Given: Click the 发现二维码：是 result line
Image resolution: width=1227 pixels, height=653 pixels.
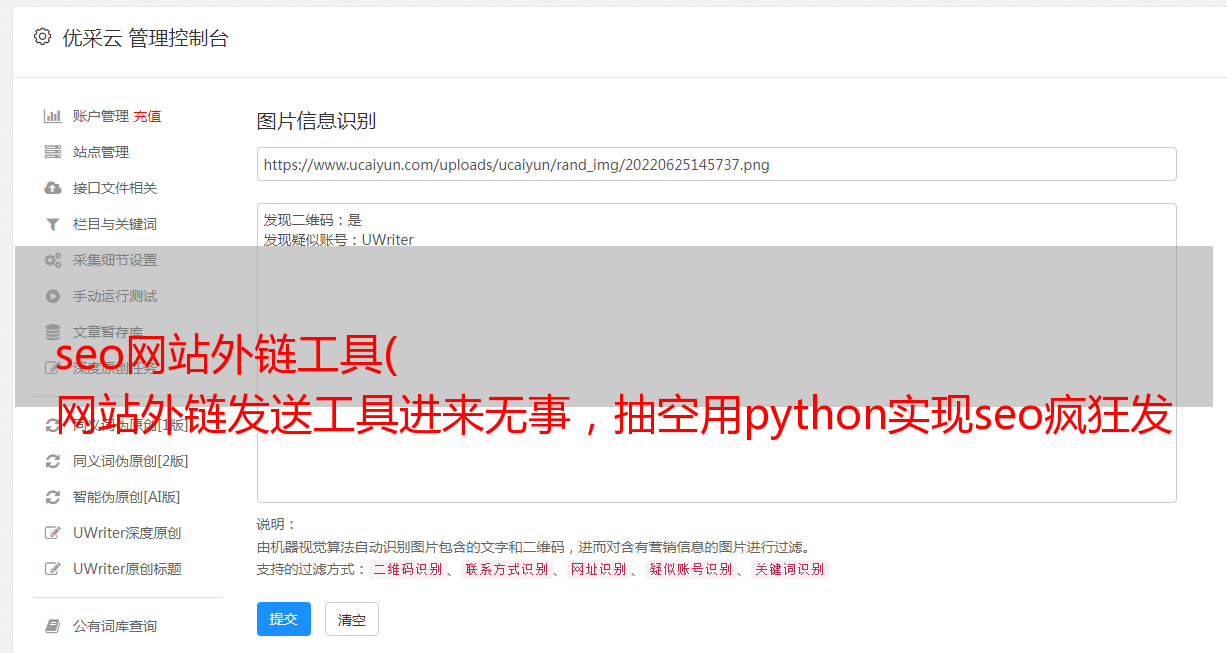Looking at the screenshot, I should [x=313, y=220].
